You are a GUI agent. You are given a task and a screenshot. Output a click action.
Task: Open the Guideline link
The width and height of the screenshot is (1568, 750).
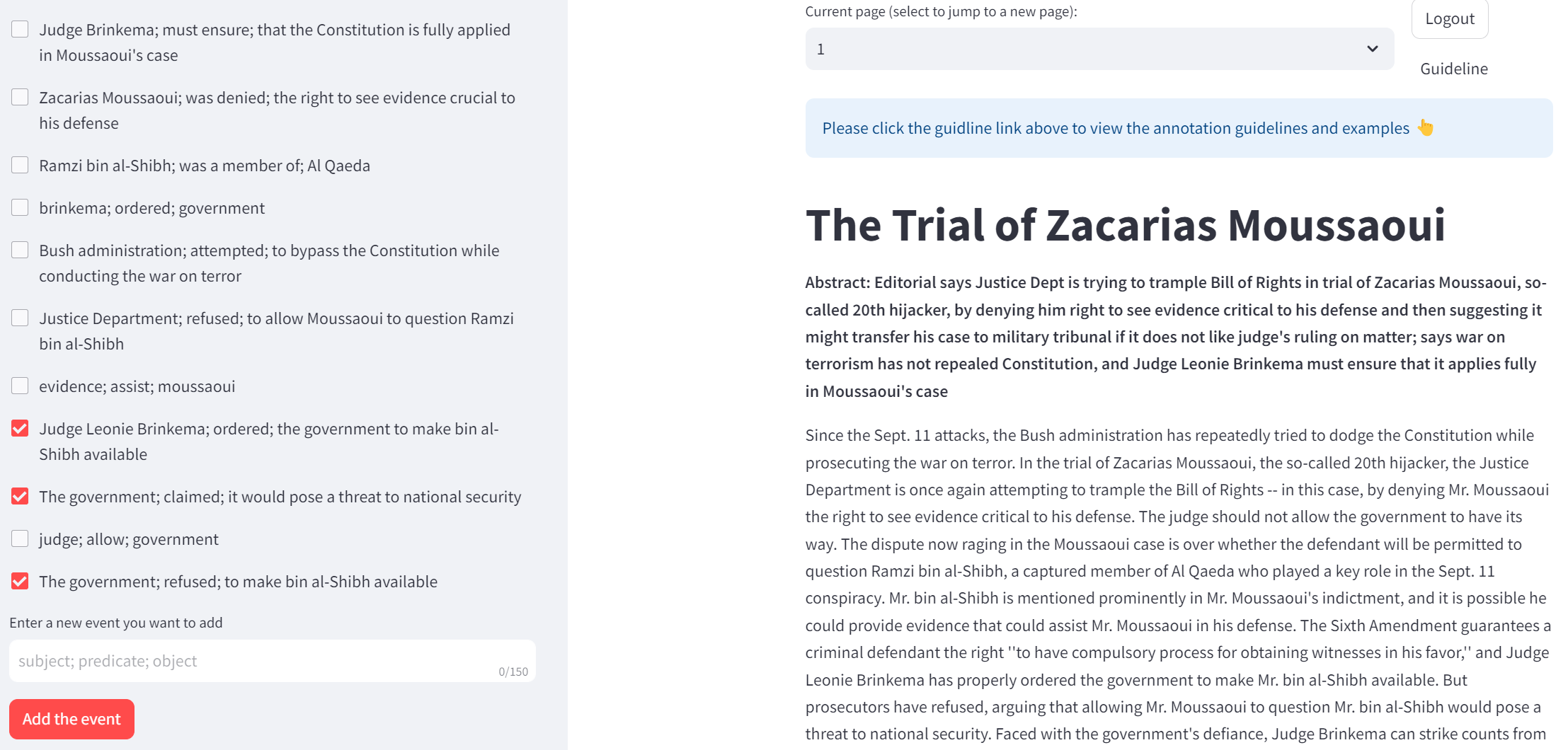(x=1453, y=69)
